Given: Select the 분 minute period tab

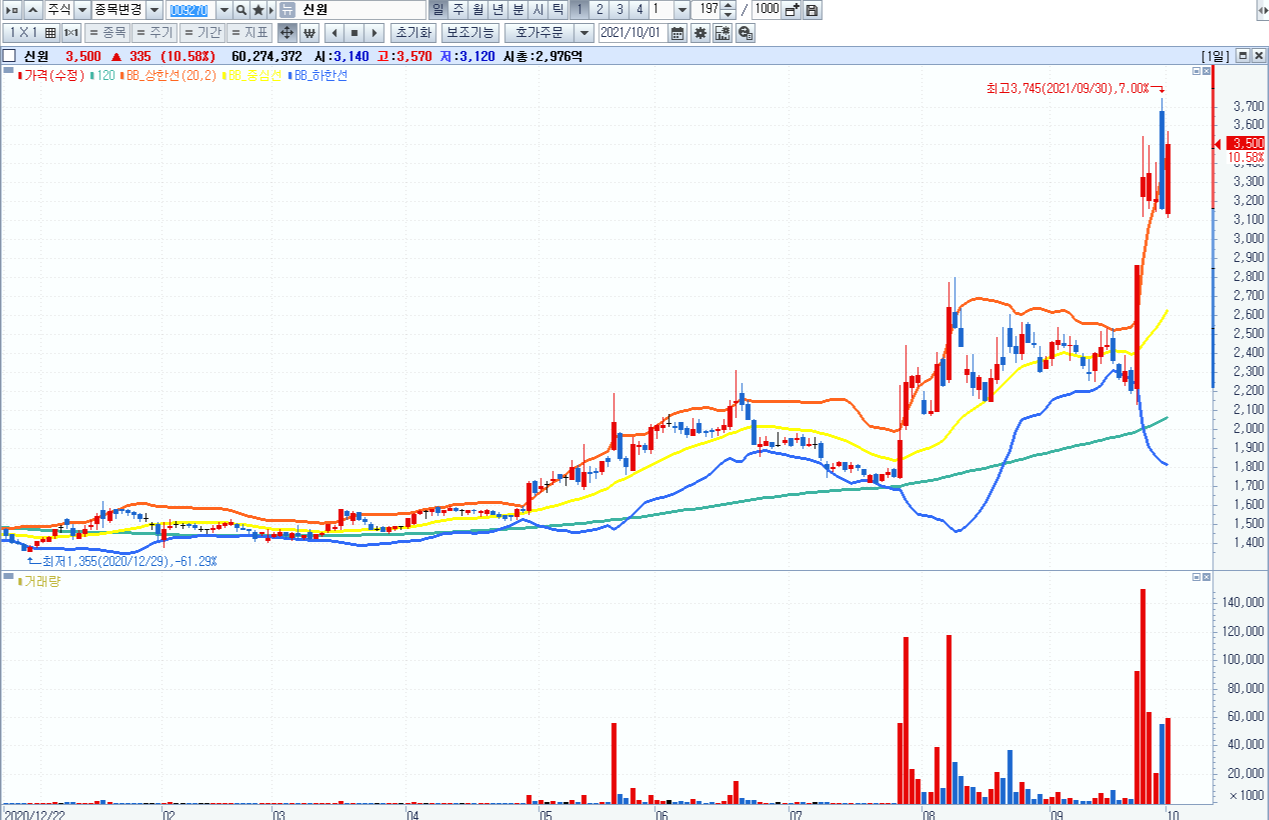Looking at the screenshot, I should coord(518,9).
